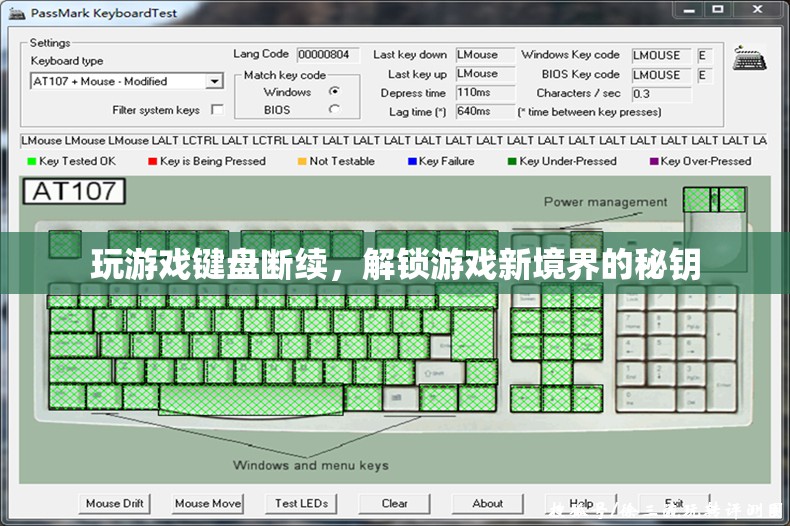The height and width of the screenshot is (526, 790).
Task: Open the Keyboard type dropdown arrow
Action: tap(215, 81)
